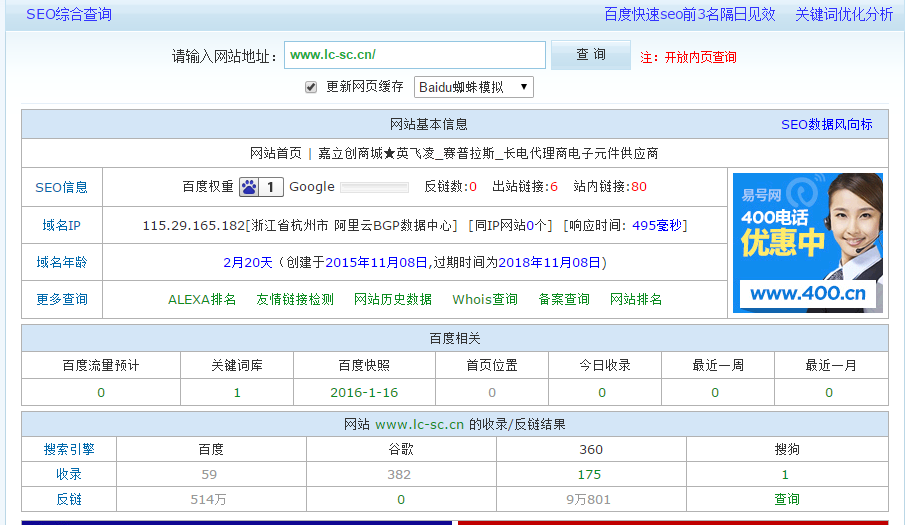Click the Baidu weight paw icon
The image size is (905, 525).
point(249,187)
